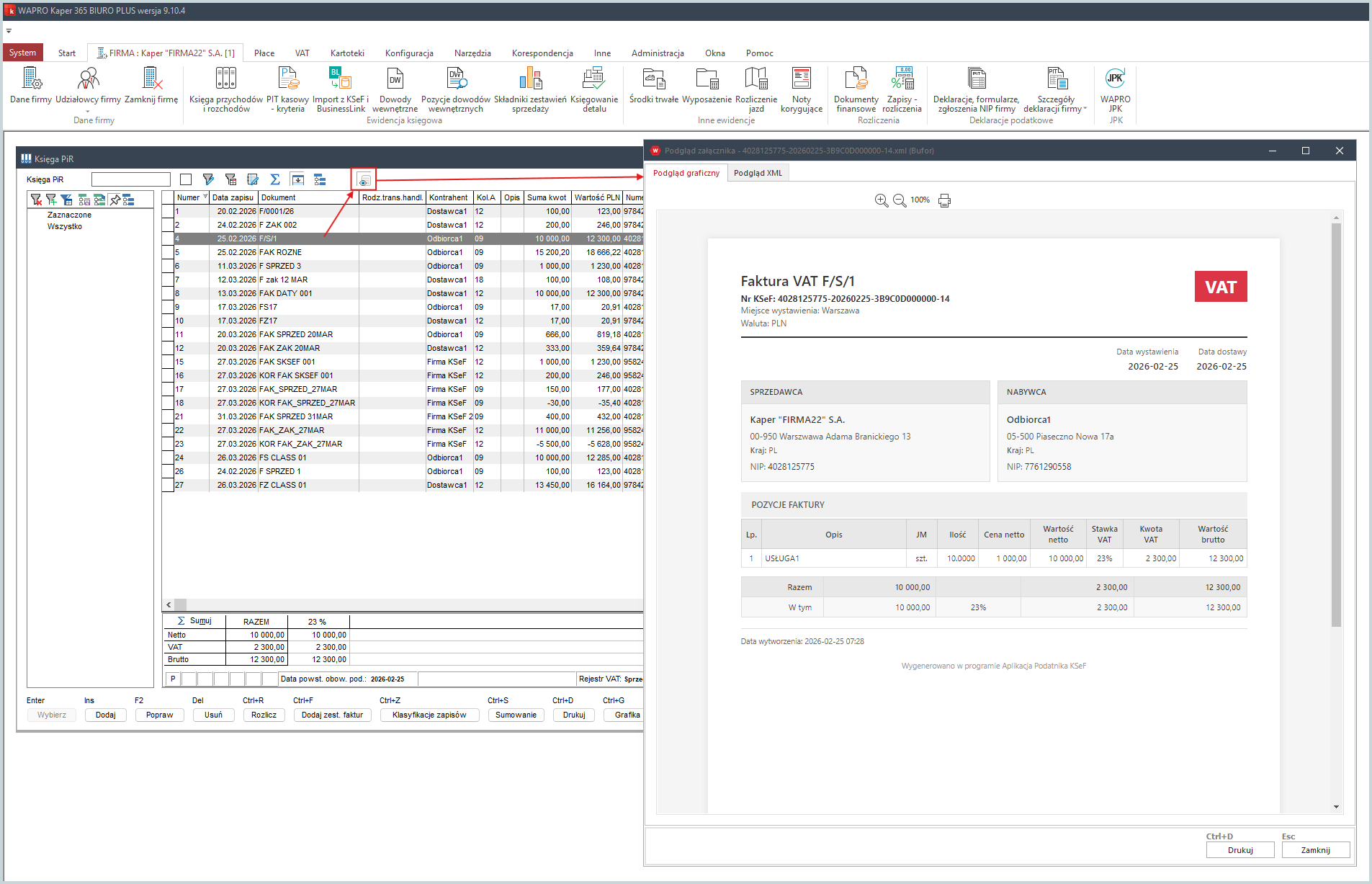Click the Sigma summation icon in the toolbar

pos(274,179)
